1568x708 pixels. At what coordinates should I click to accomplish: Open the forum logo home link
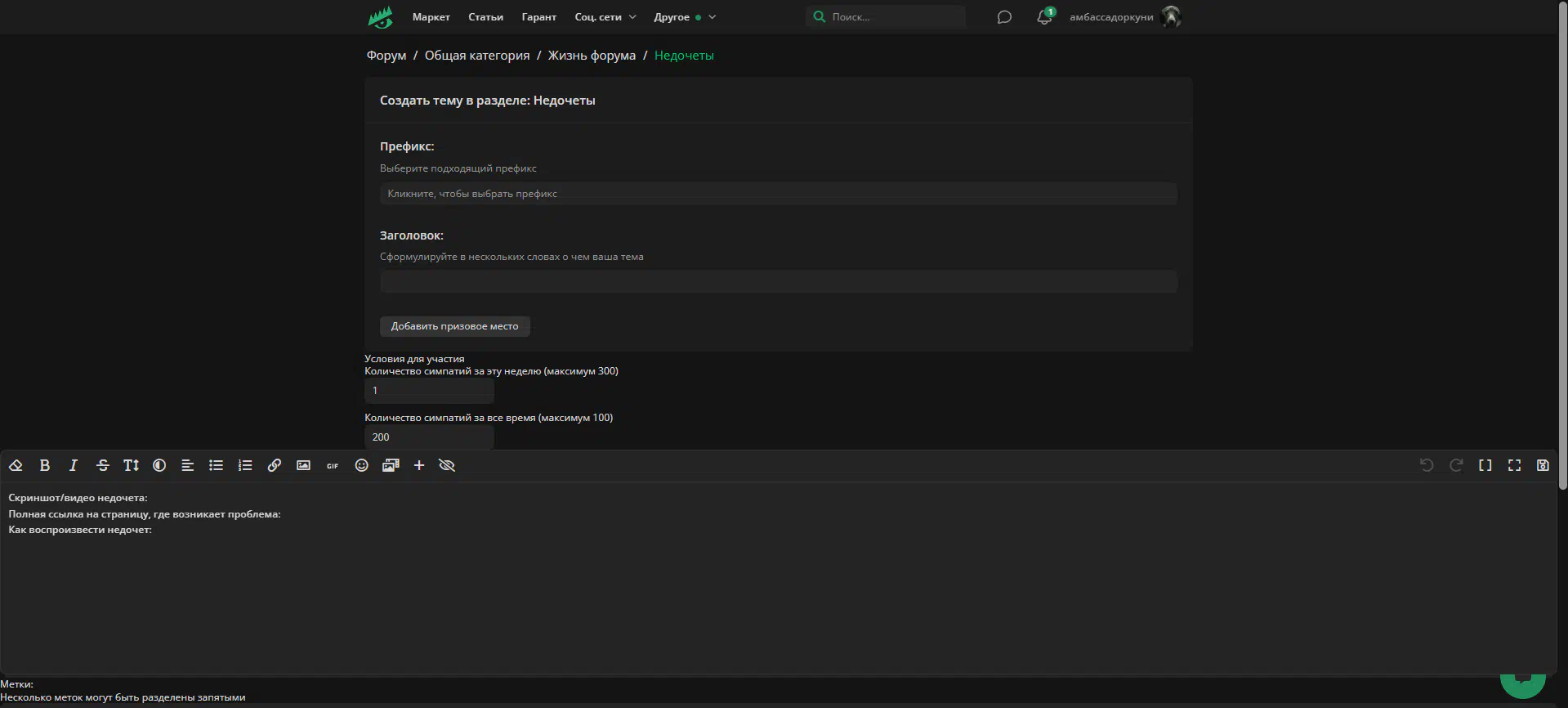(x=380, y=17)
